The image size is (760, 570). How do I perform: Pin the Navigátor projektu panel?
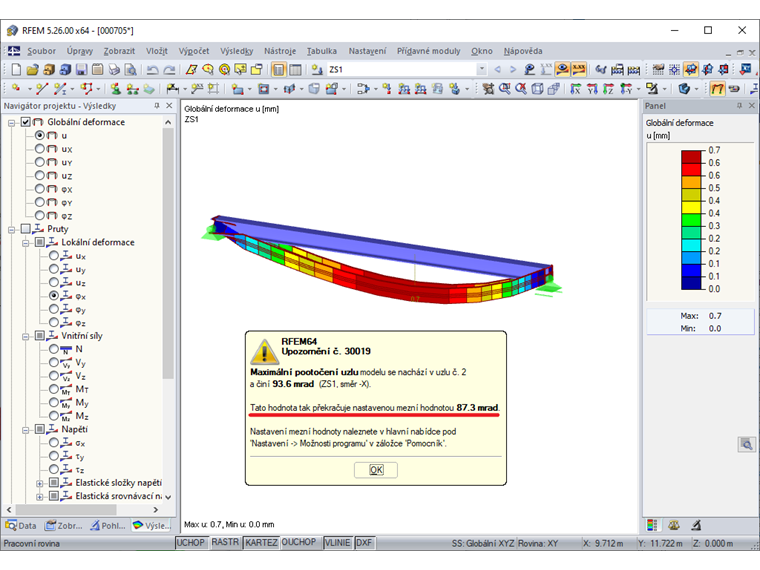(x=157, y=106)
